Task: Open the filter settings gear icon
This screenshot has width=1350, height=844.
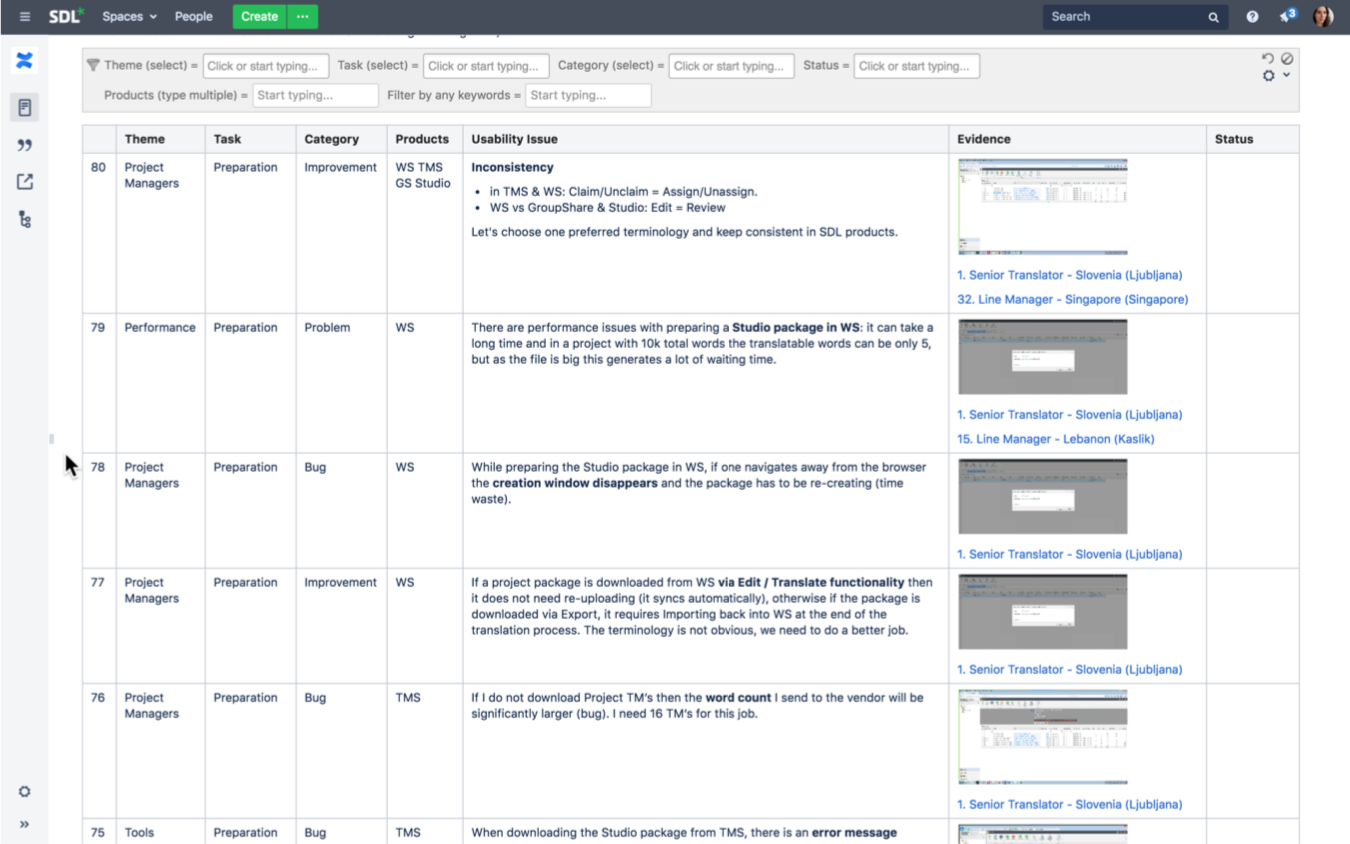Action: tap(1268, 76)
